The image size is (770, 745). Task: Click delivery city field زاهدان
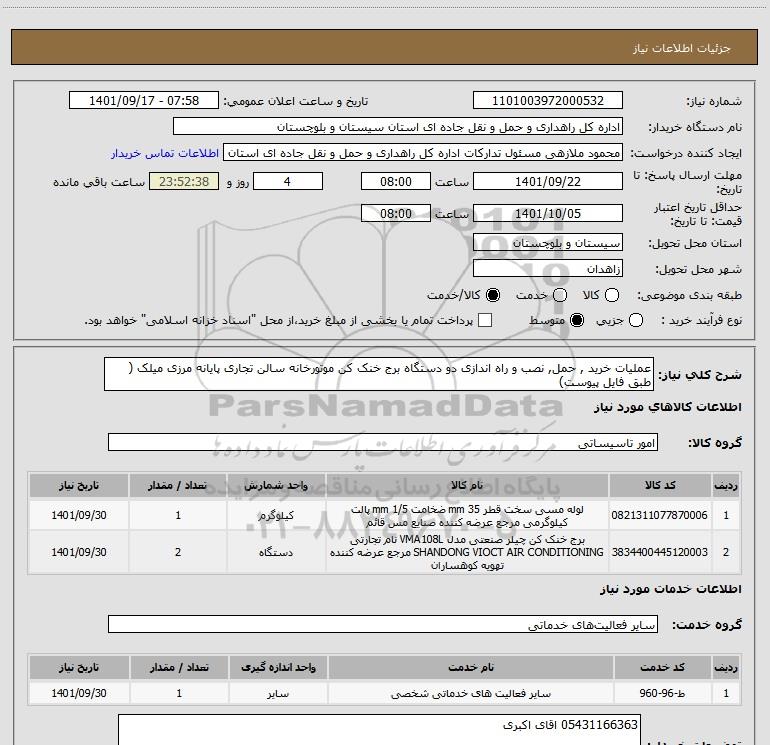tap(548, 269)
